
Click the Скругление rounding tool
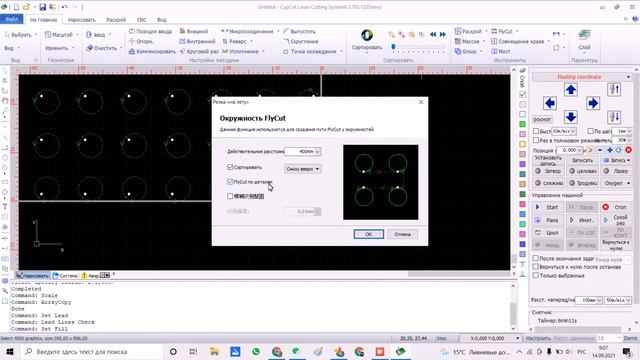point(301,41)
